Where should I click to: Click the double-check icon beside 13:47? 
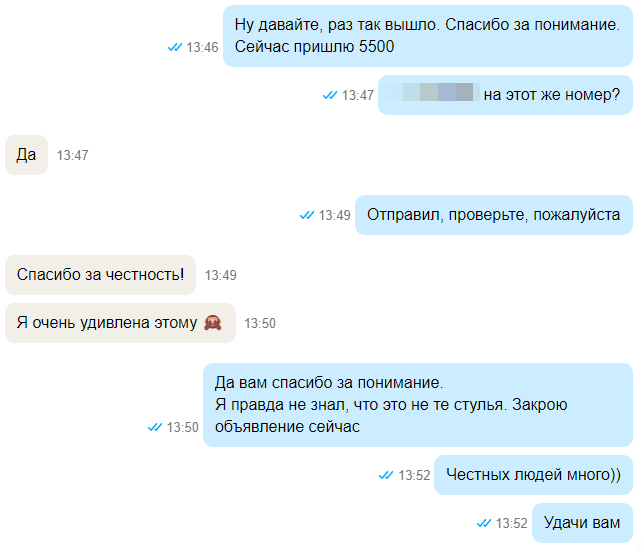tap(330, 95)
